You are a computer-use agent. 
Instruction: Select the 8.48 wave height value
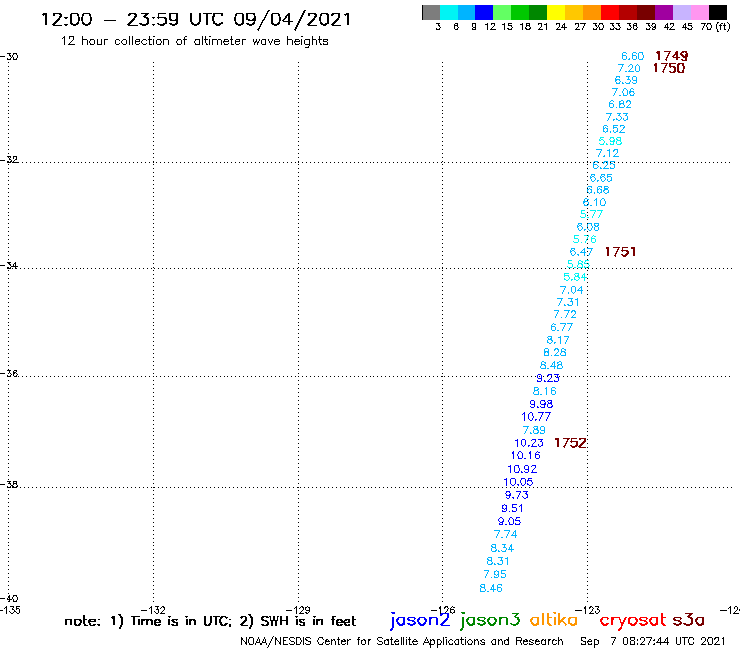(551, 365)
